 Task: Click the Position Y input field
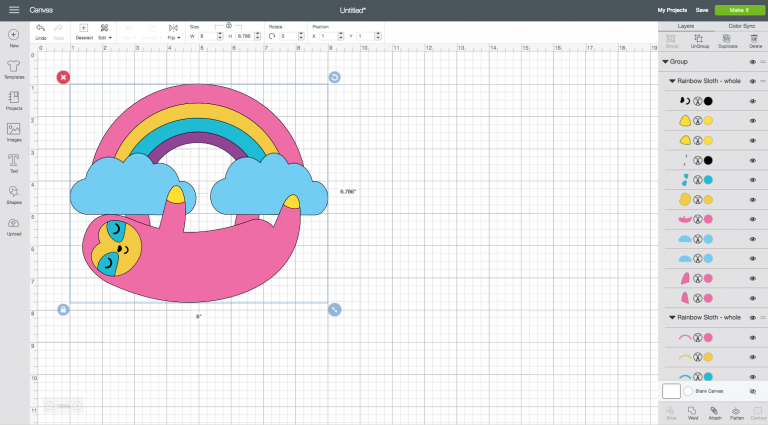coord(365,36)
